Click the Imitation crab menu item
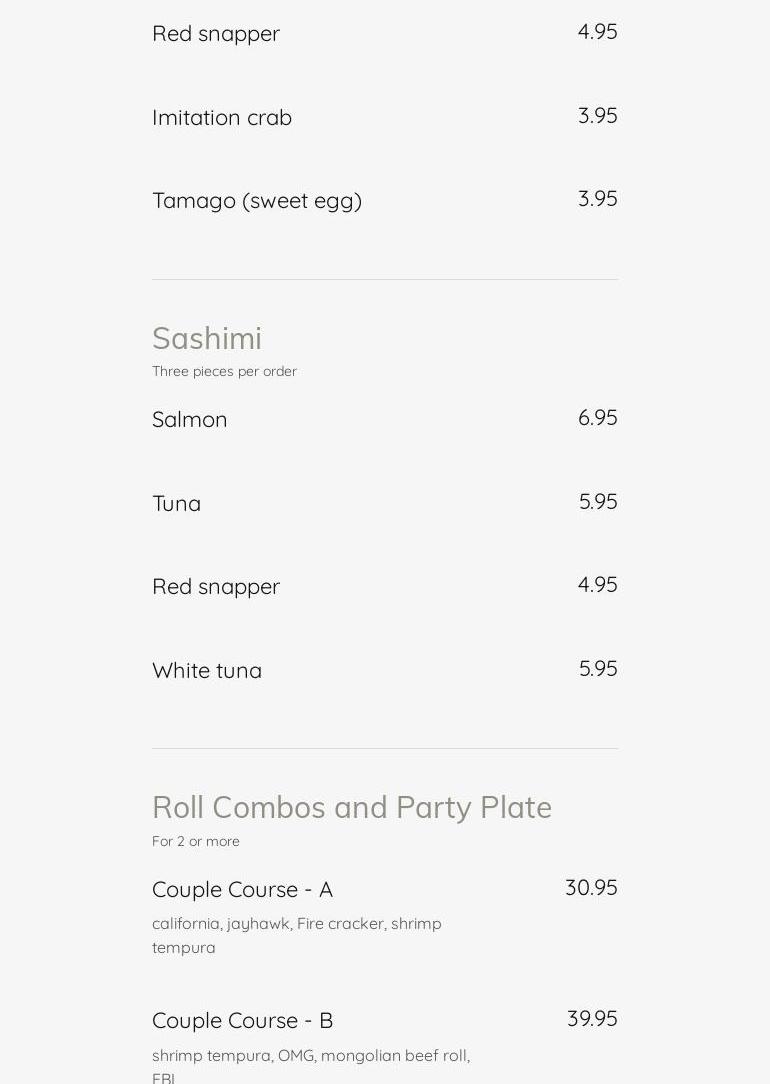 pyautogui.click(x=222, y=118)
